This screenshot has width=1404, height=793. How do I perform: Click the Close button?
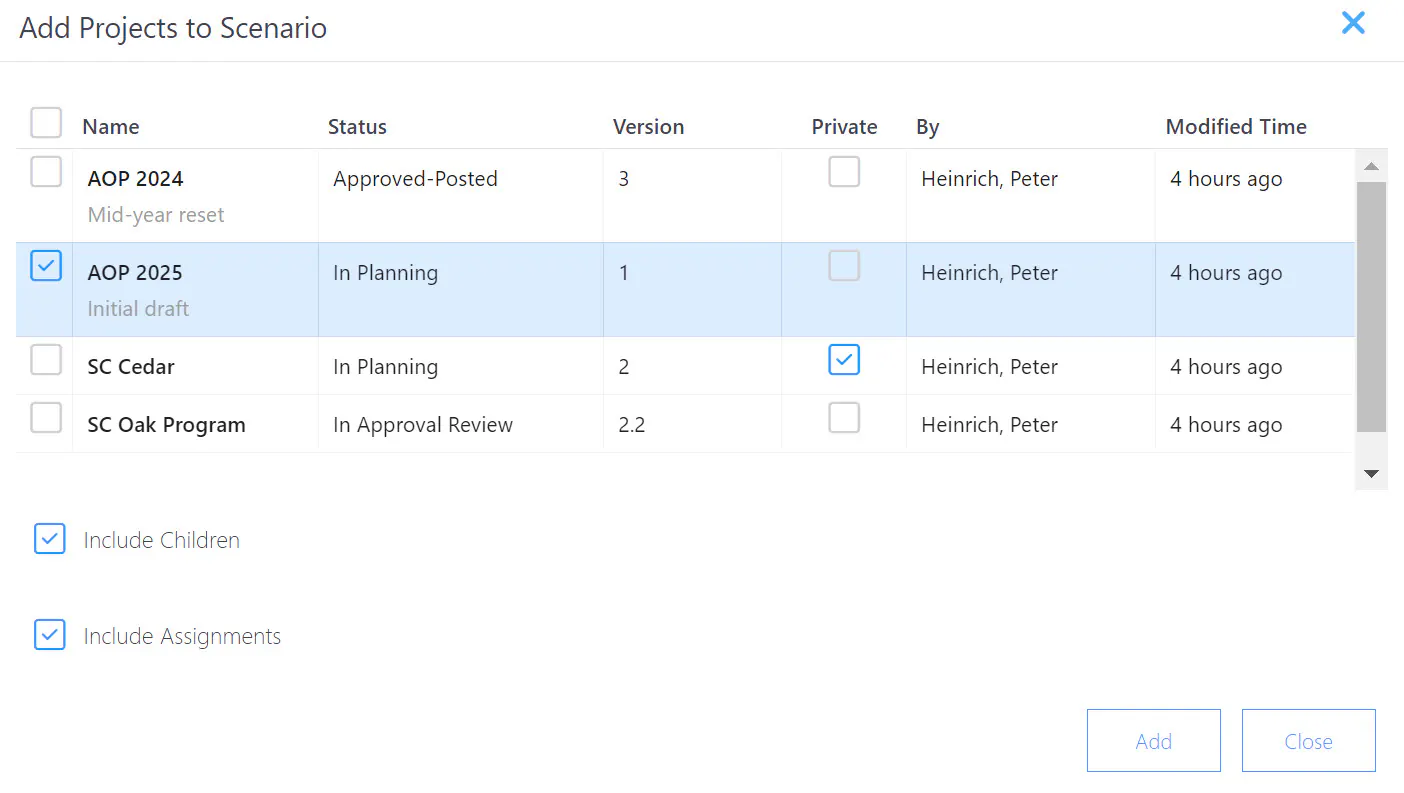tap(1309, 741)
